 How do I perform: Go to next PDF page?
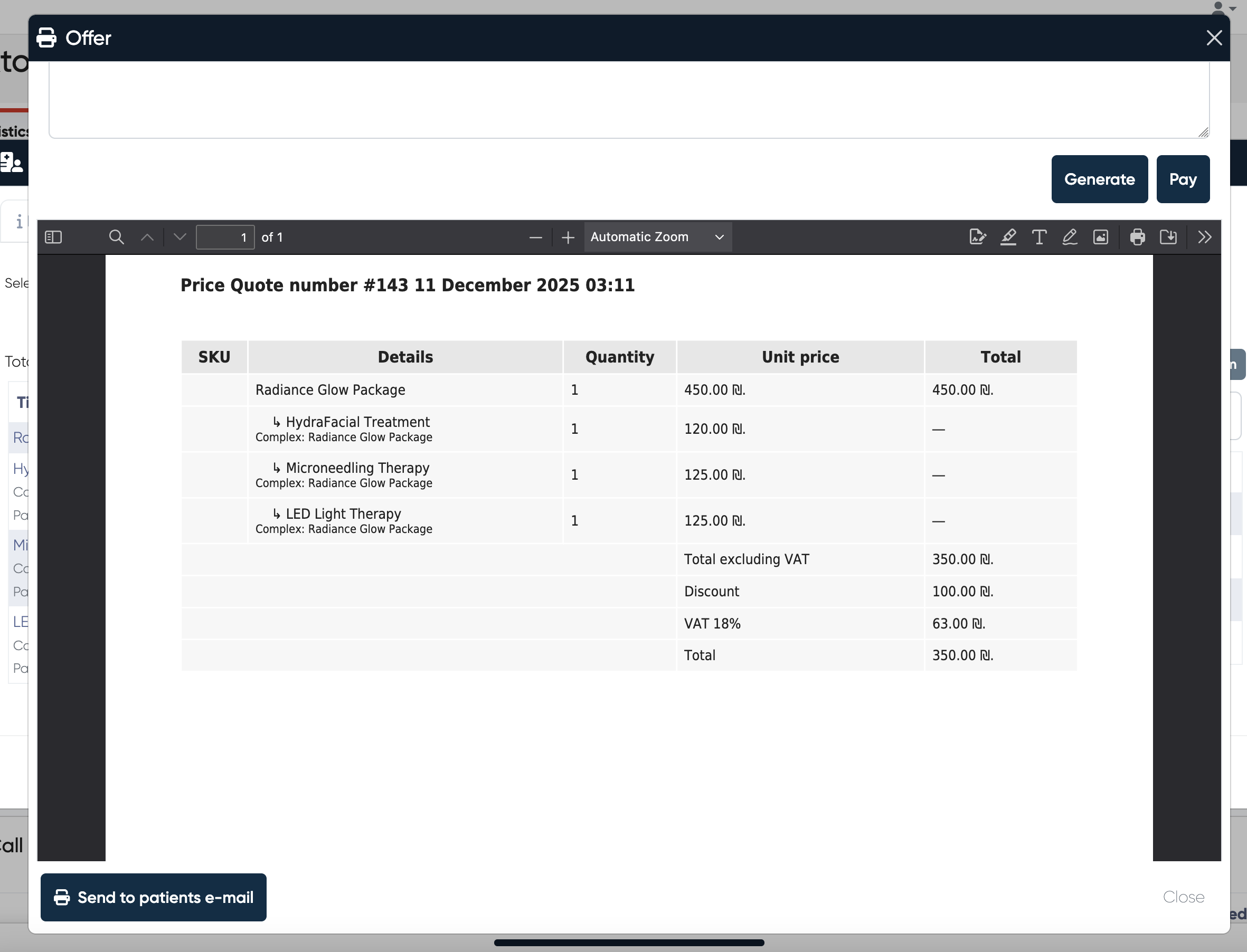[180, 237]
